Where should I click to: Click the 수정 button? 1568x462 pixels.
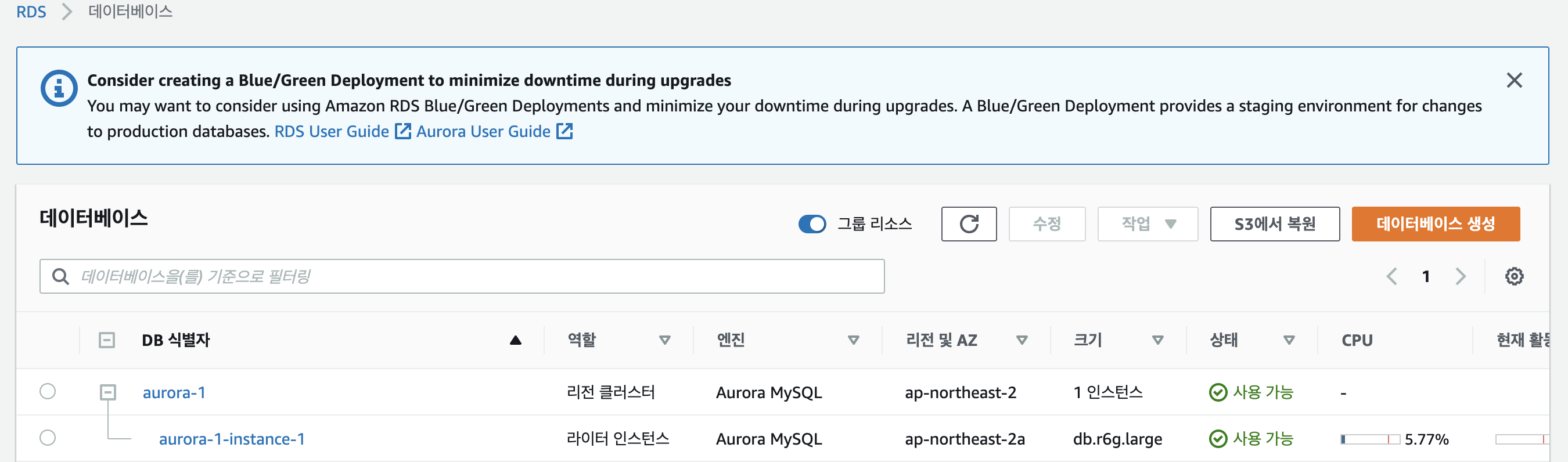[x=1046, y=224]
